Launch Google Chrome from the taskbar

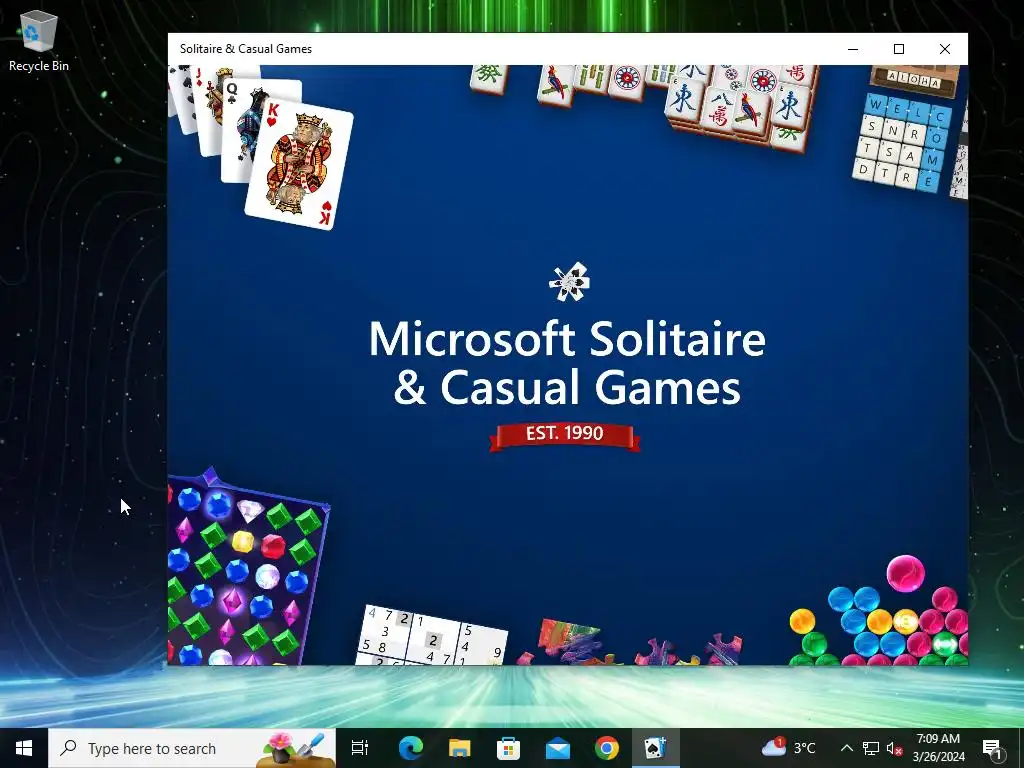pyautogui.click(x=607, y=748)
